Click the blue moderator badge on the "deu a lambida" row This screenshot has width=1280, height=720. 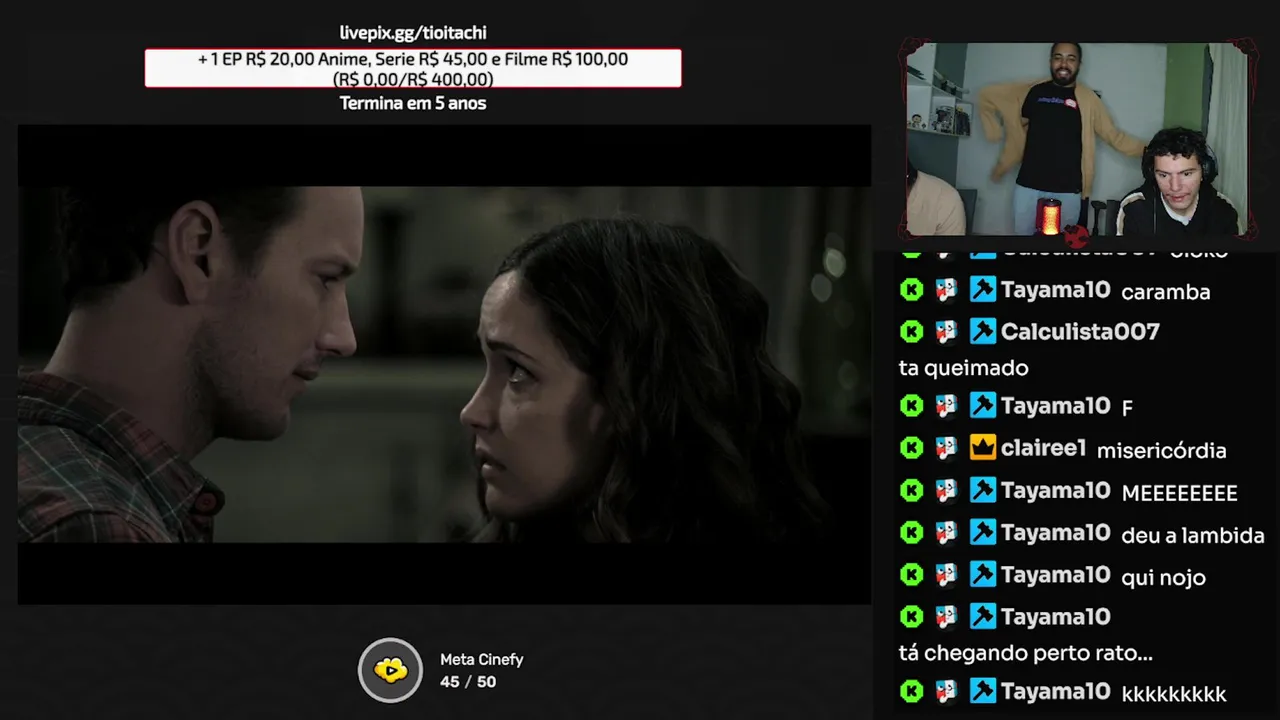(983, 533)
